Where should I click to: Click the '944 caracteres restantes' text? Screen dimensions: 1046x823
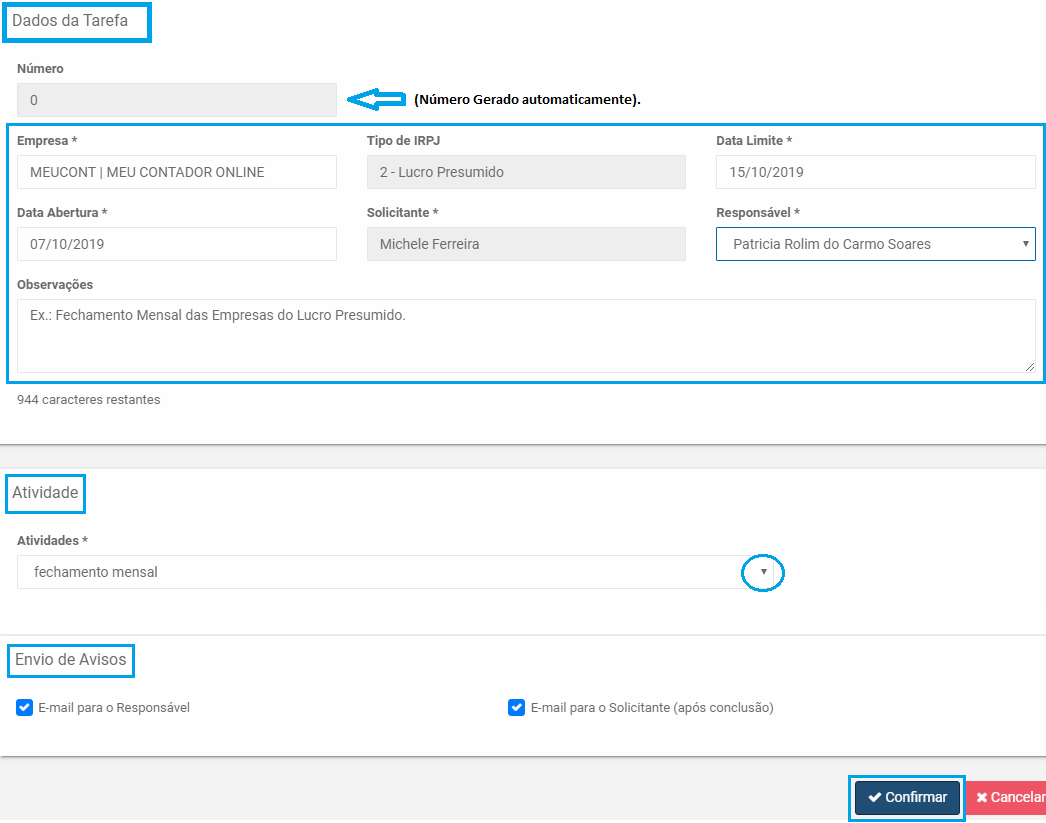tap(89, 399)
